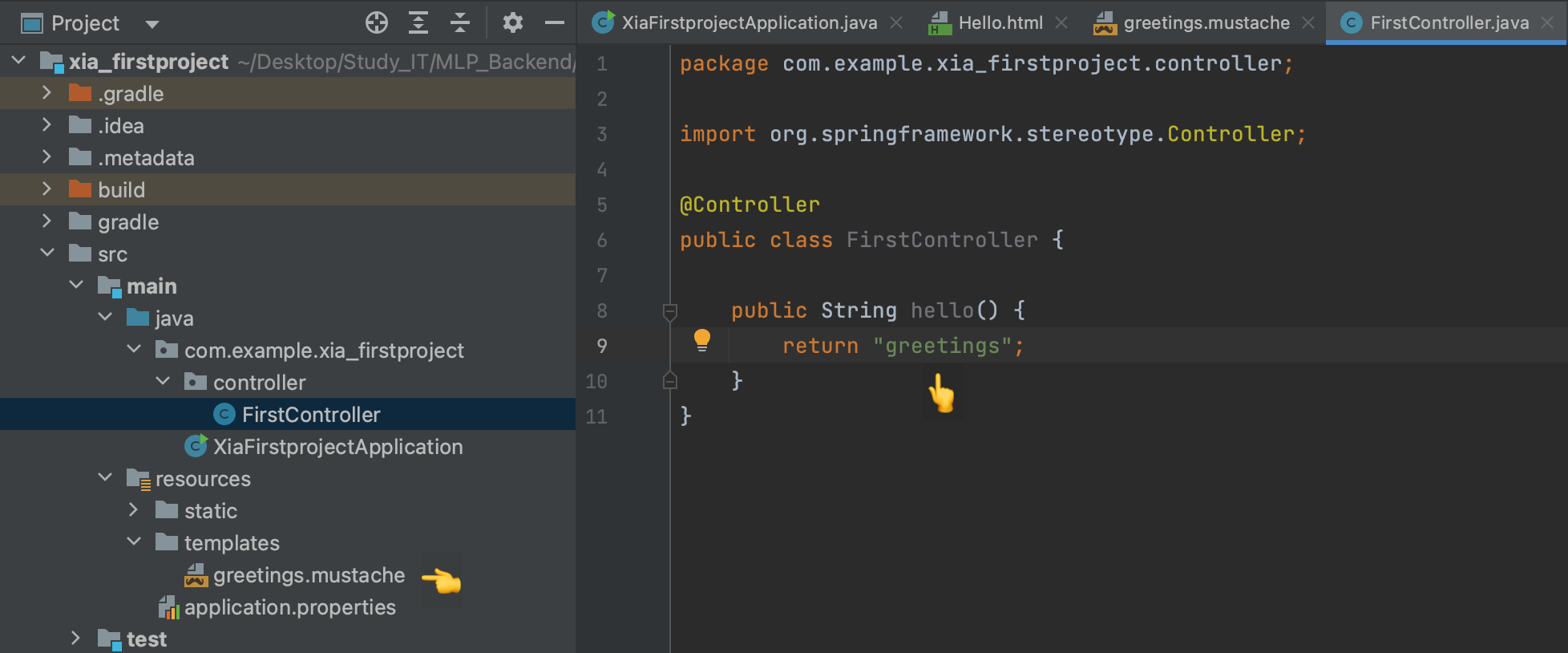Viewport: 1568px width, 653px height.
Task: Select the templates folder row
Action: (288, 542)
